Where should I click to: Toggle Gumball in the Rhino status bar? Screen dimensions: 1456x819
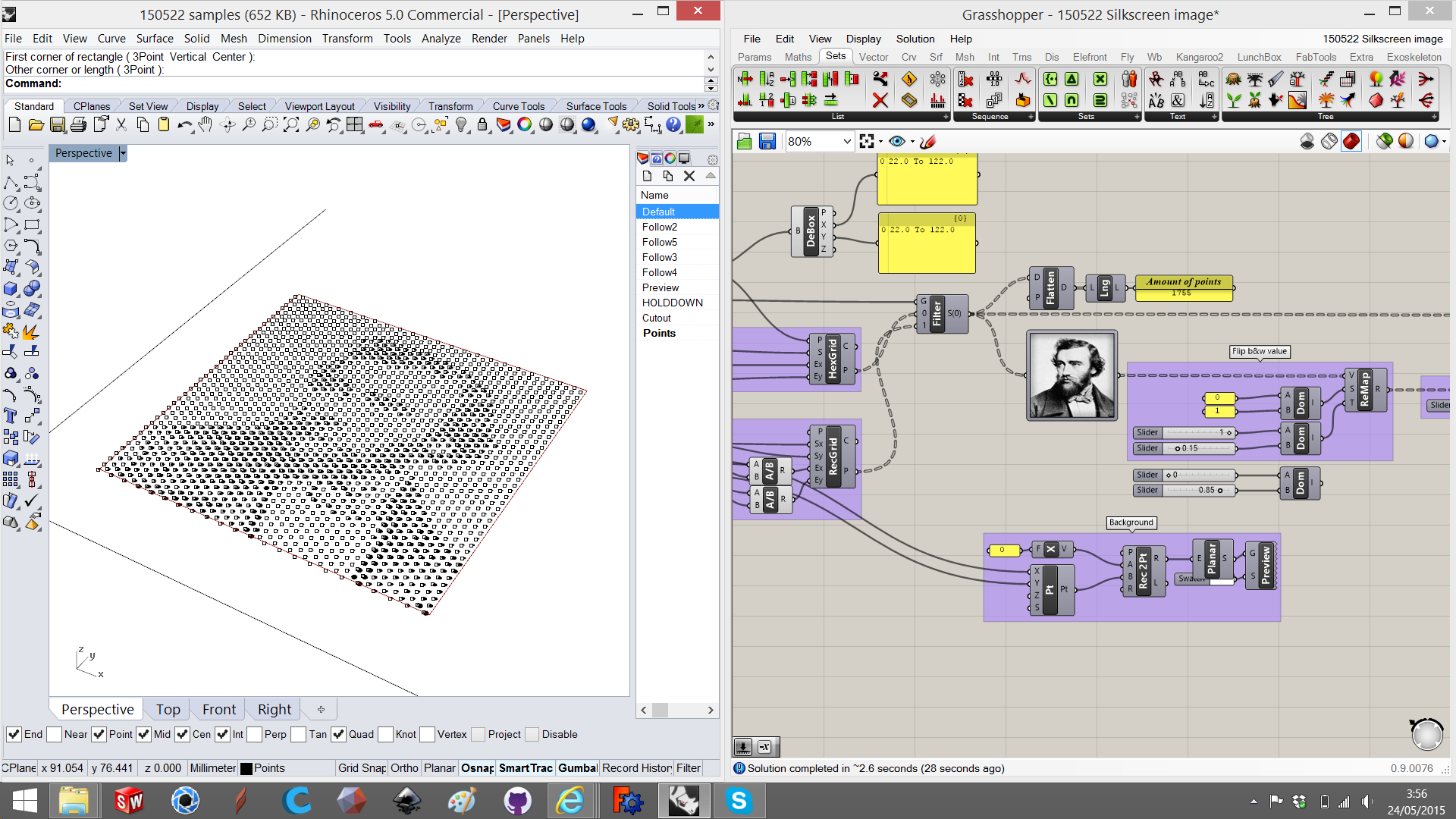(x=577, y=767)
